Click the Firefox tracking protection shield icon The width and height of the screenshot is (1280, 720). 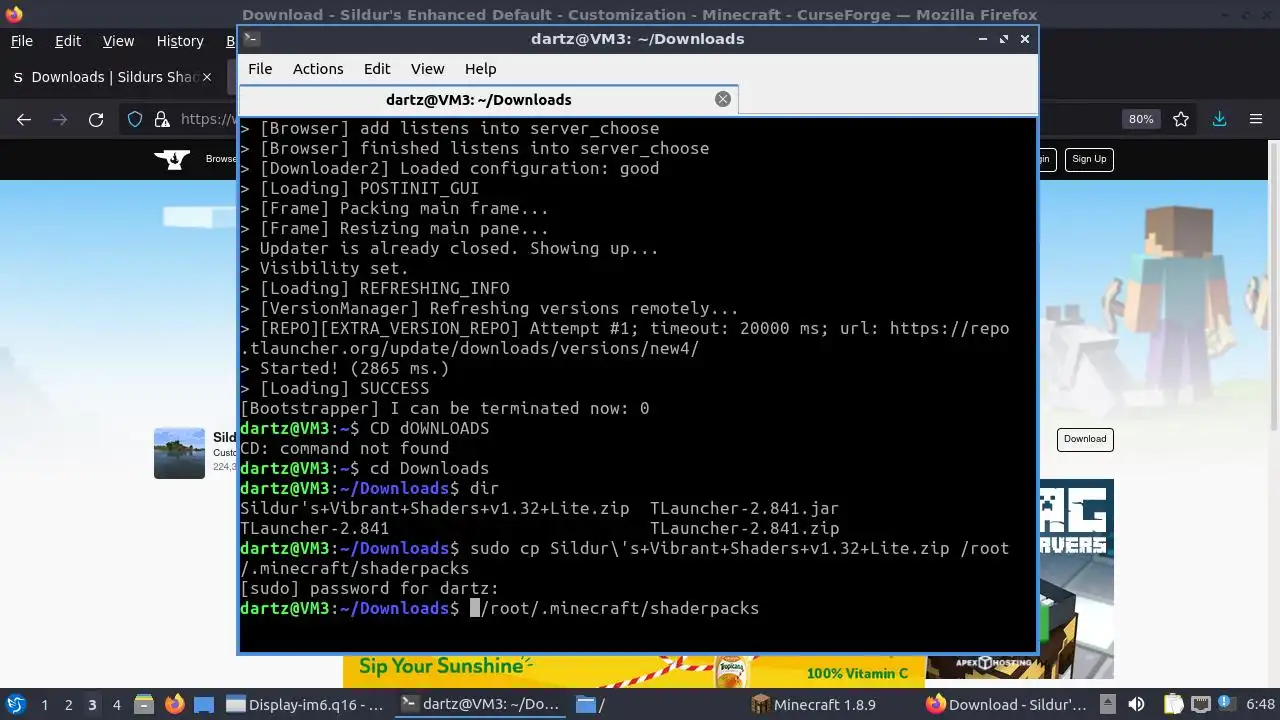click(x=135, y=119)
